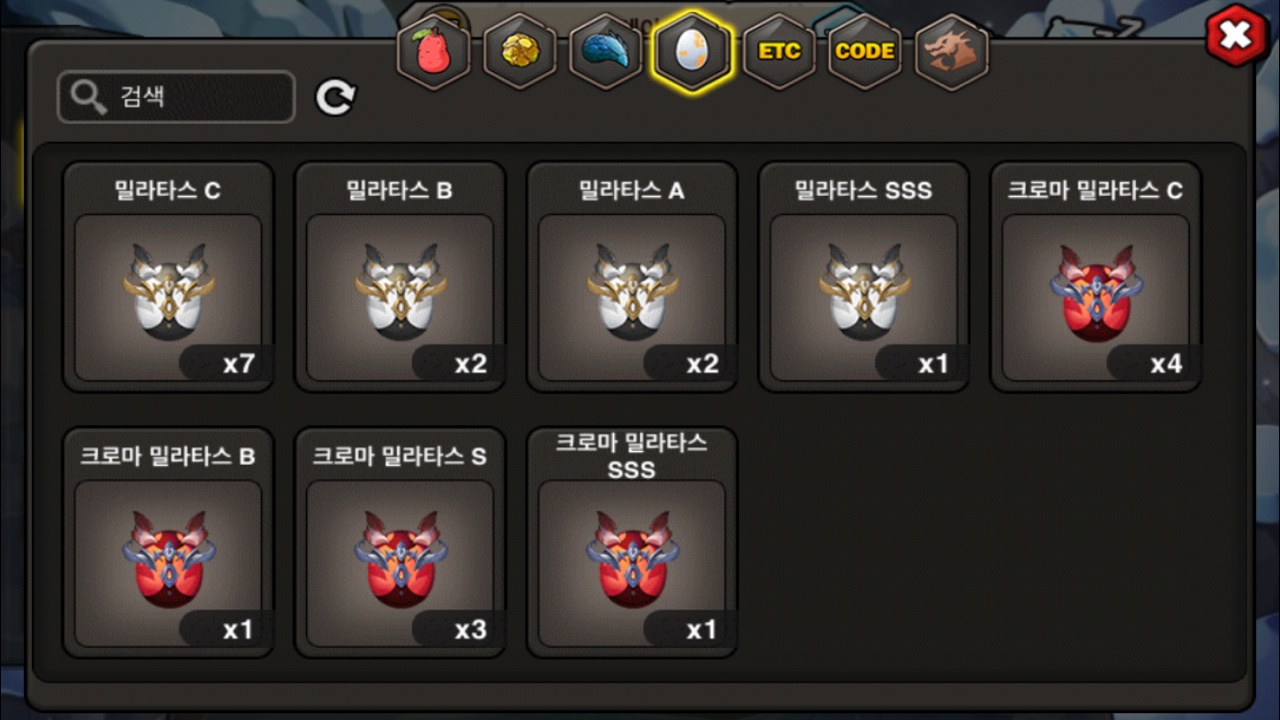Image resolution: width=1280 pixels, height=720 pixels.
Task: Switch to the ETC tab
Action: coord(779,52)
